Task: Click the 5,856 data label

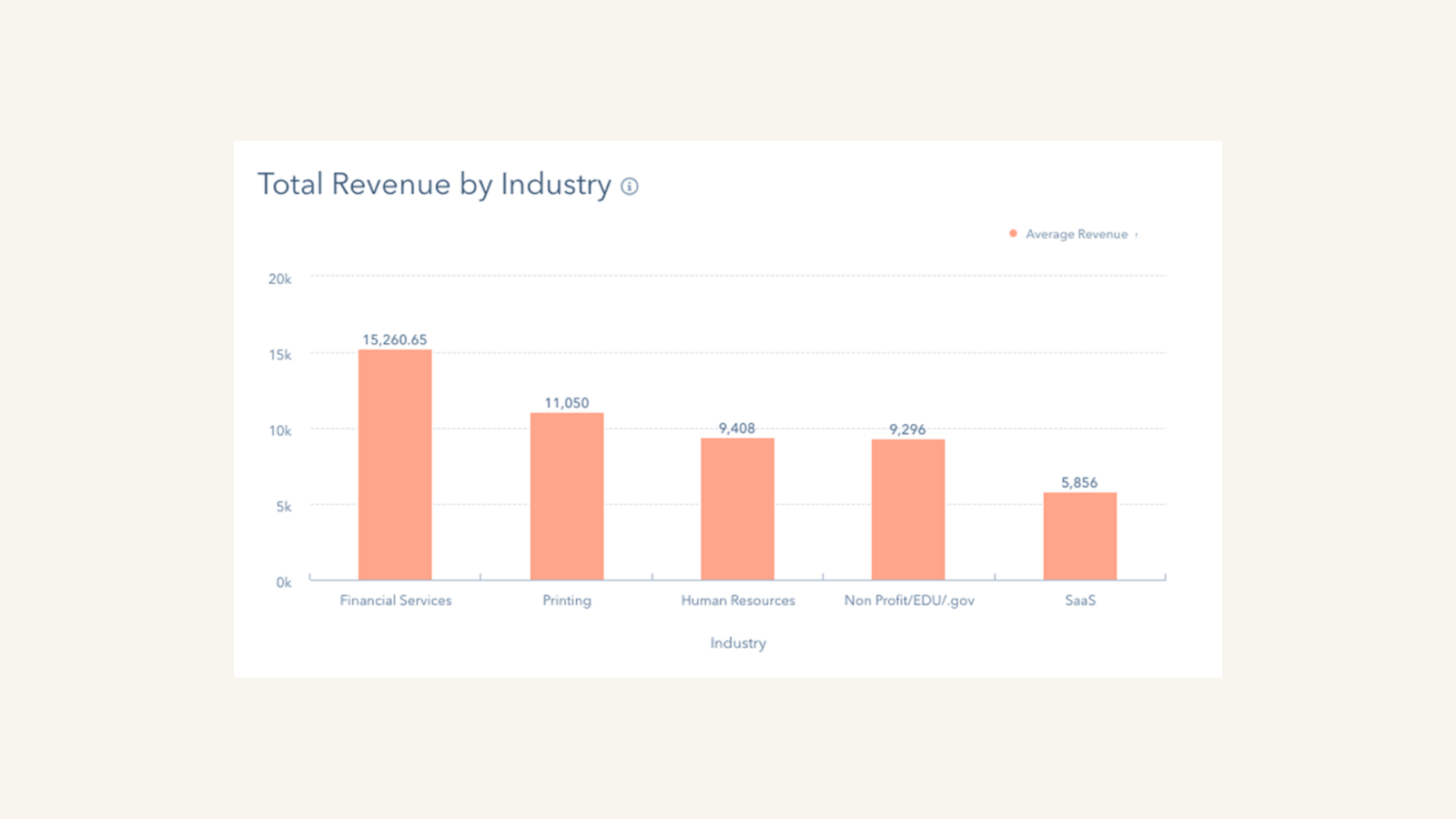Action: click(x=1079, y=482)
